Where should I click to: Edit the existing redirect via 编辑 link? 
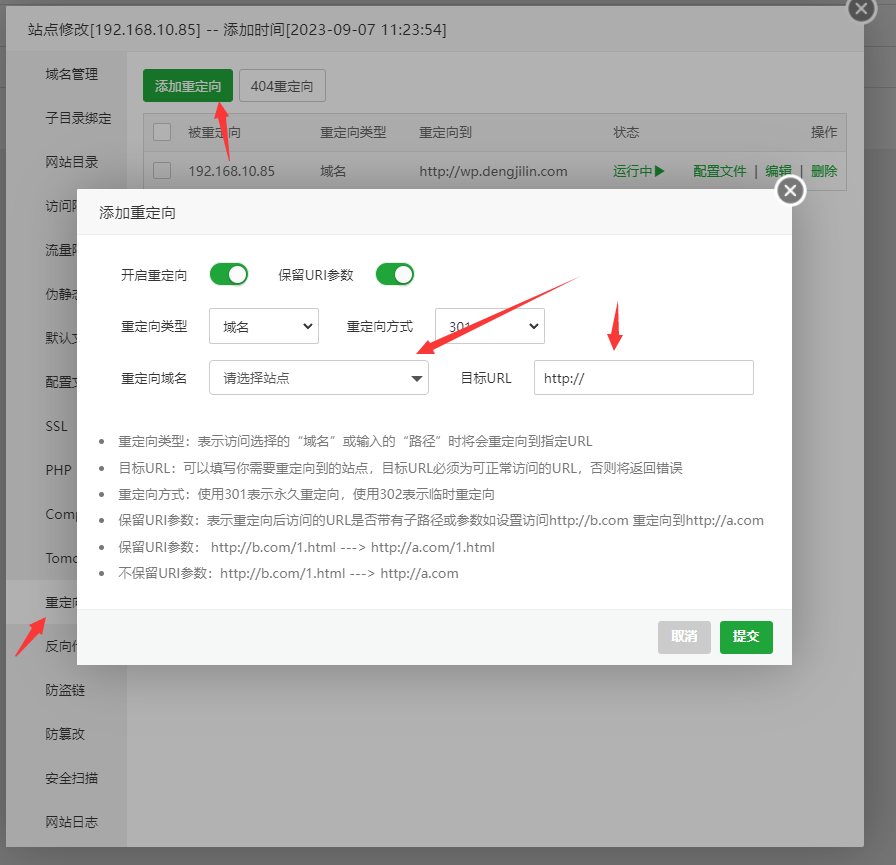pyautogui.click(x=779, y=171)
